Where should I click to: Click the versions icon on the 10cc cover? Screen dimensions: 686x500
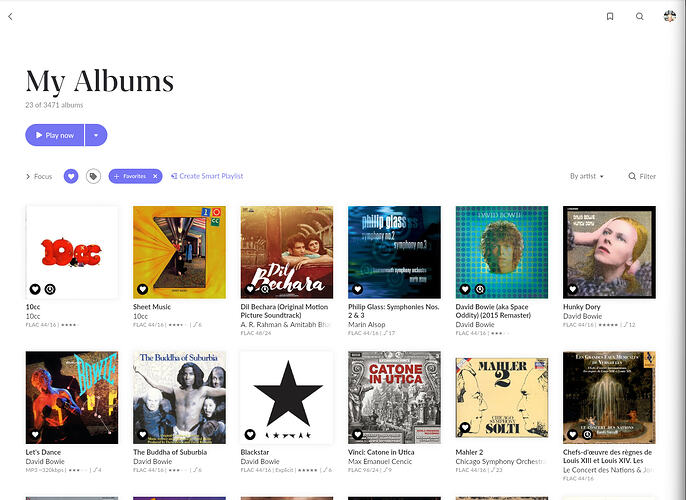(x=50, y=289)
